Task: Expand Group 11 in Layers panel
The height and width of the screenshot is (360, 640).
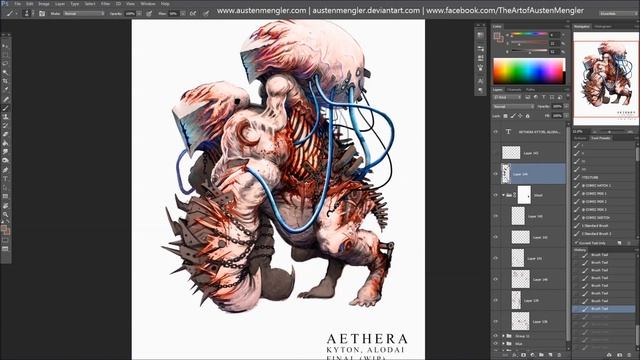Action: pyautogui.click(x=503, y=336)
